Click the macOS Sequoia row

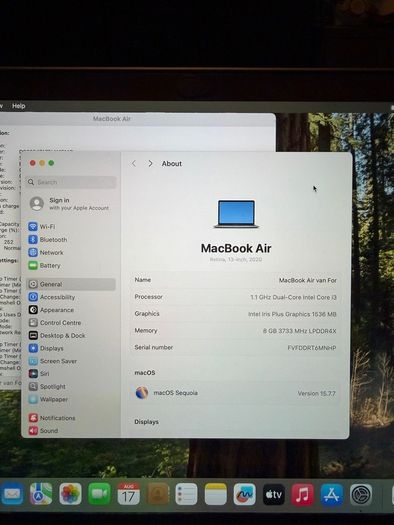click(x=235, y=393)
